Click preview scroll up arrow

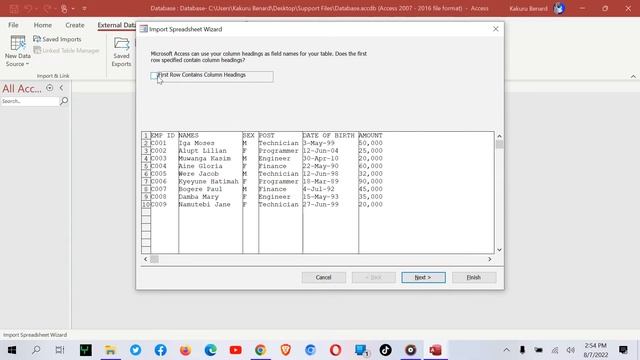[499, 136]
